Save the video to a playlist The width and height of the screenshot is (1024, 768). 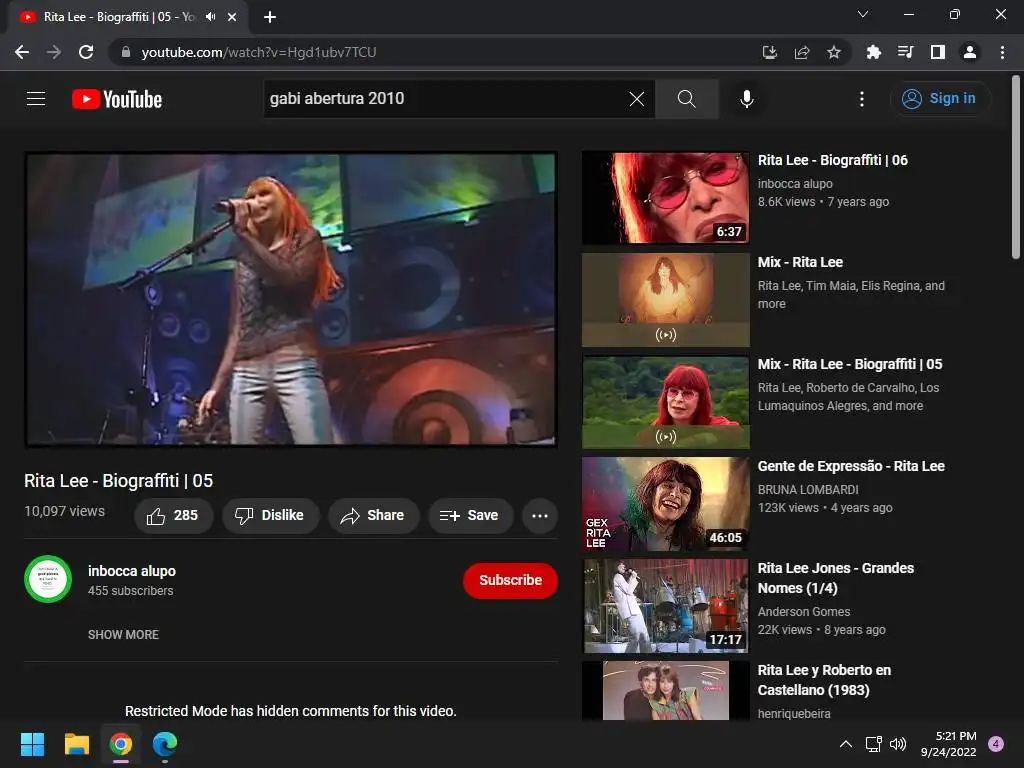coord(470,515)
